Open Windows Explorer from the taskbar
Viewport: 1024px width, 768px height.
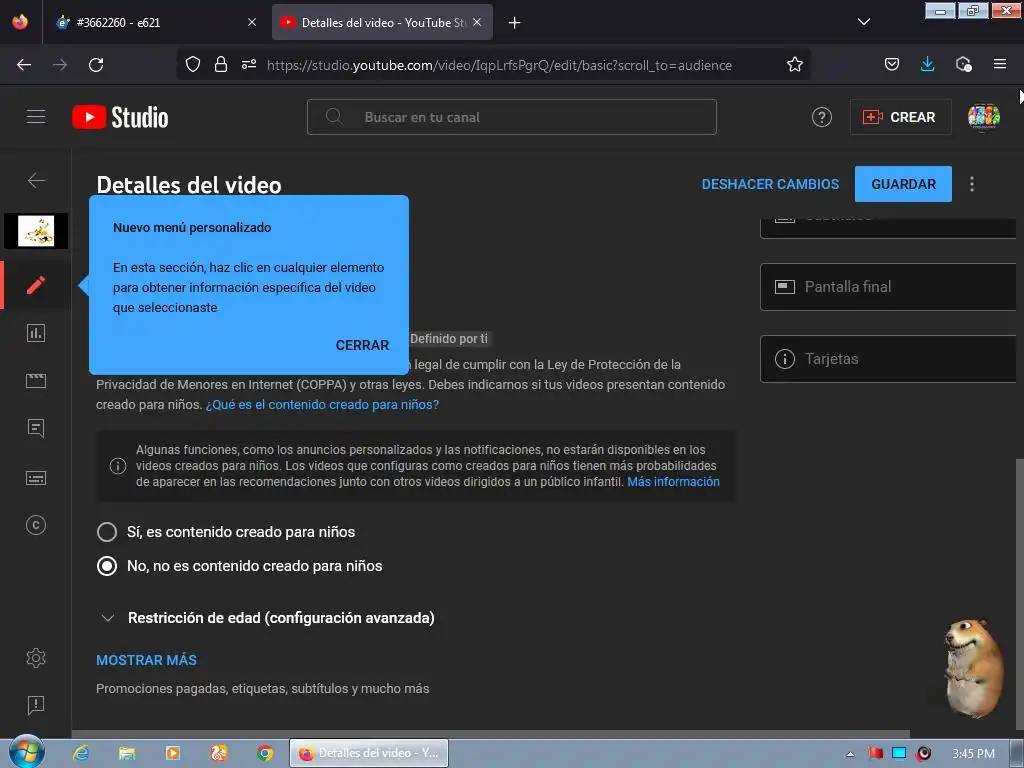[x=127, y=753]
